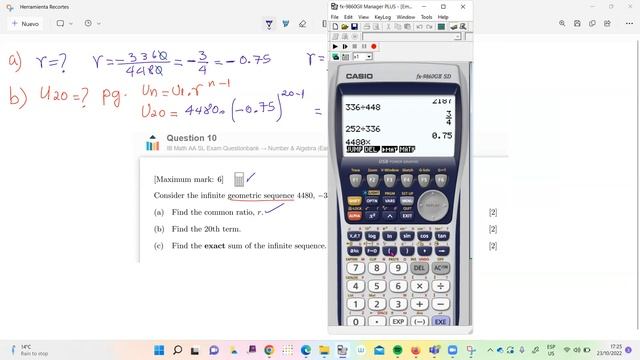Click the calculator ALPHA key

tap(354, 216)
